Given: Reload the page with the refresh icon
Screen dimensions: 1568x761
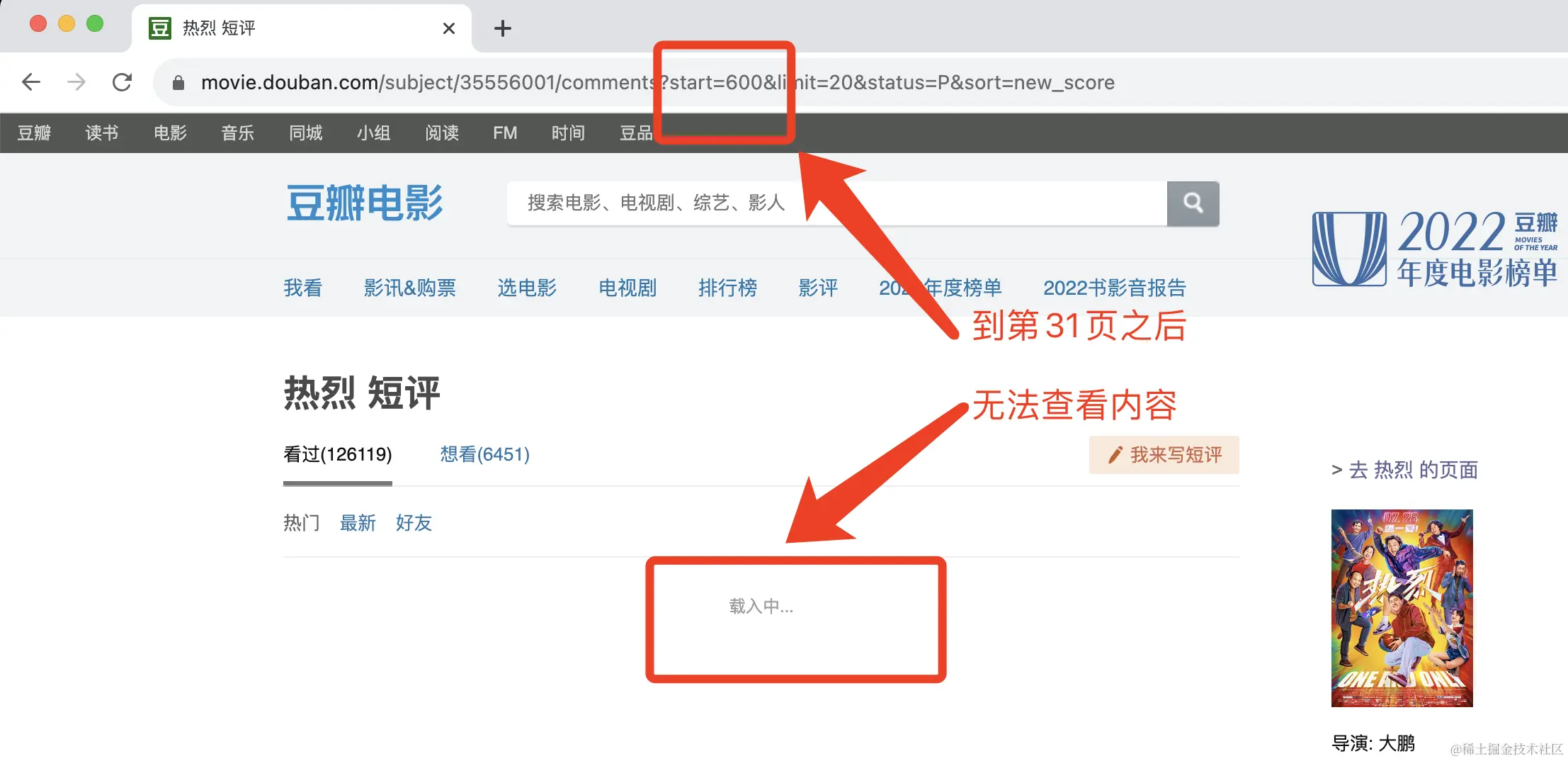Looking at the screenshot, I should [x=123, y=82].
